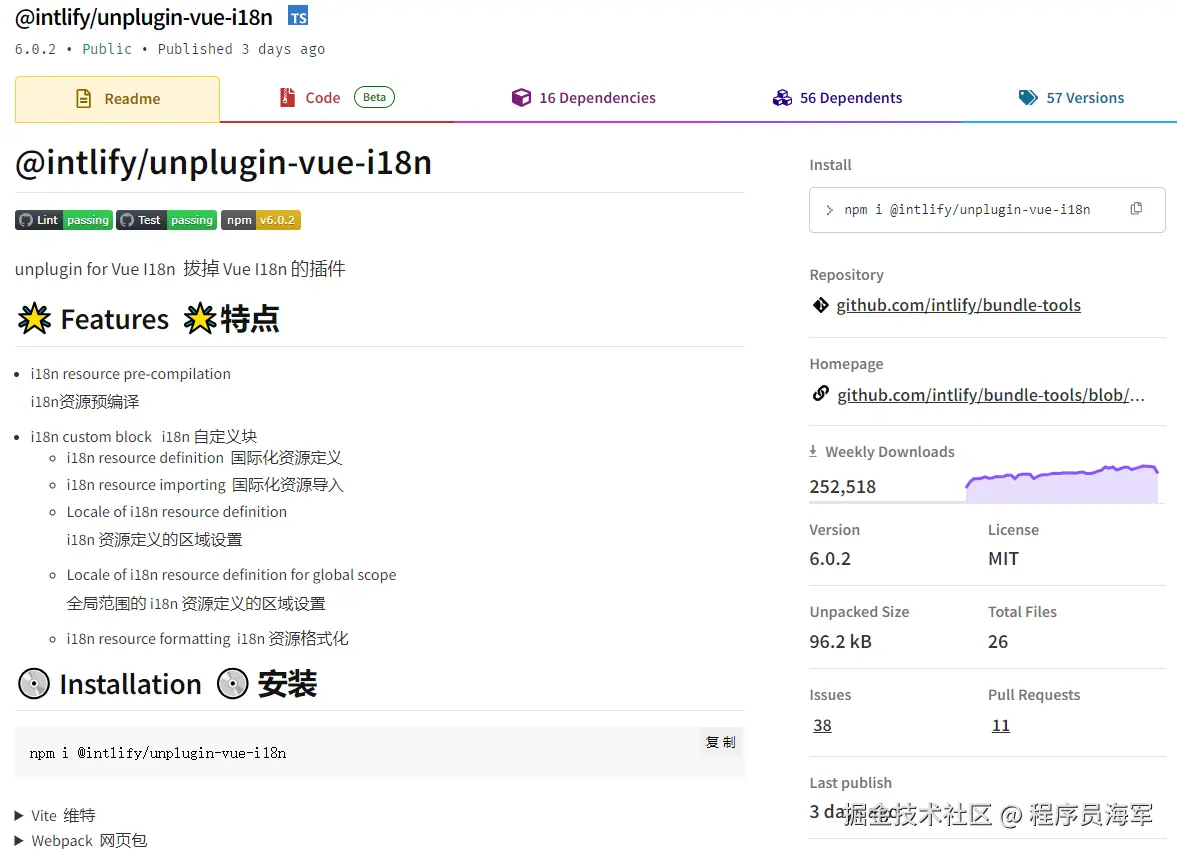Click the git repository diamond icon
1177x852 pixels.
click(x=820, y=305)
